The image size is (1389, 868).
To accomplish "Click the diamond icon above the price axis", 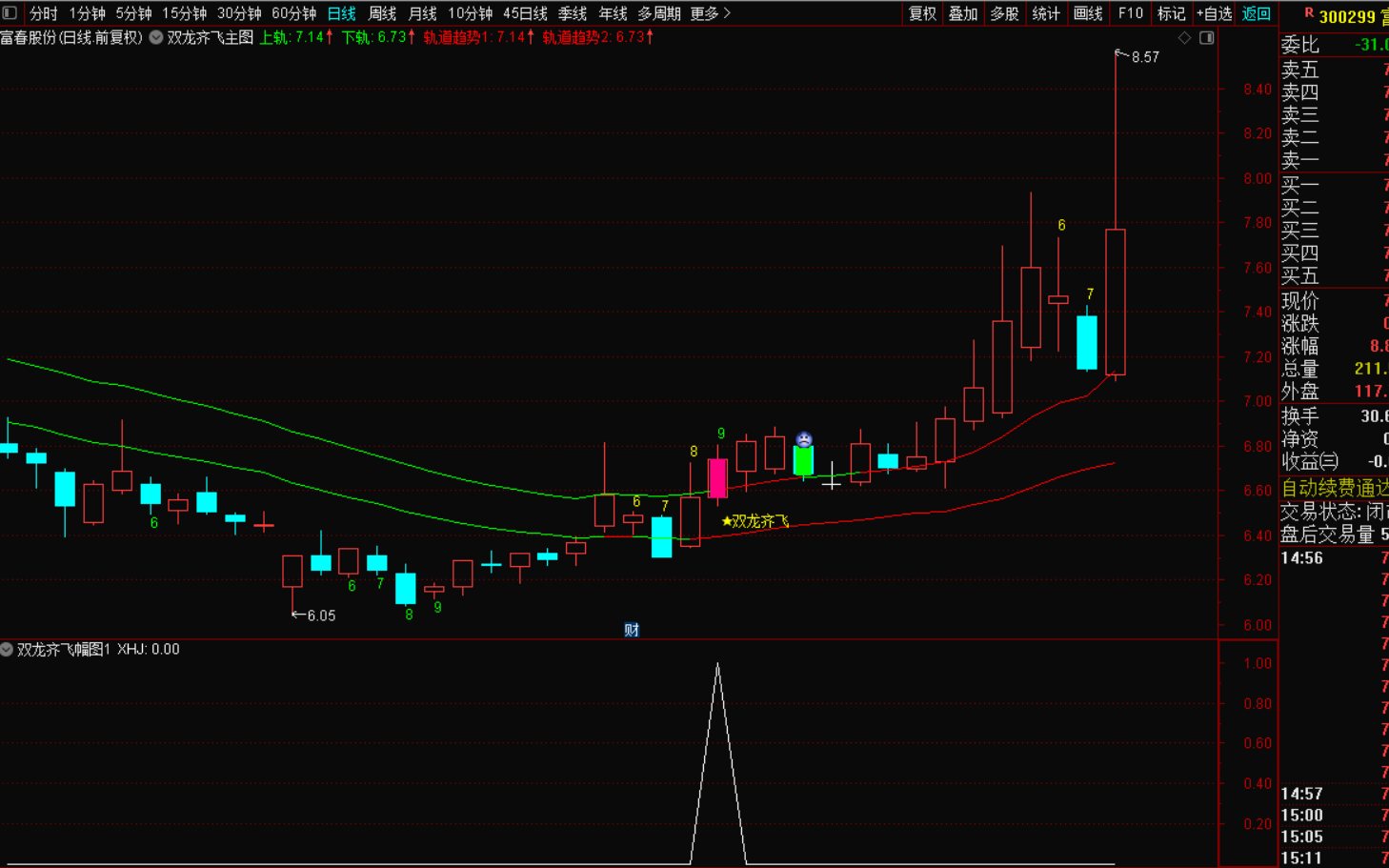I will (1184, 38).
